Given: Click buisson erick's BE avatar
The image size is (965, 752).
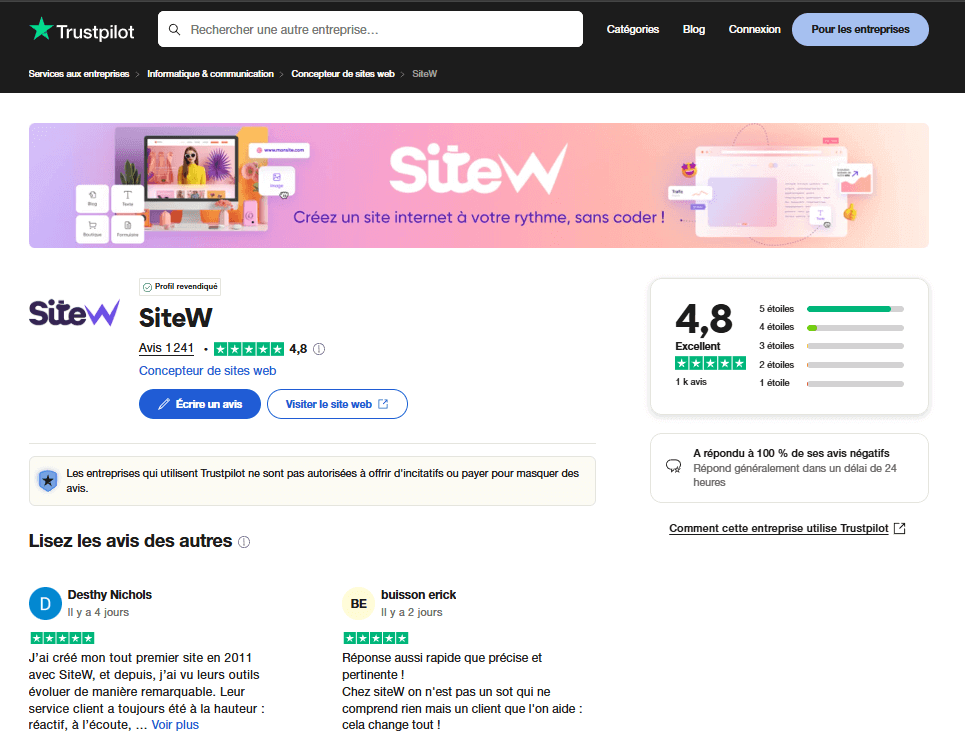Looking at the screenshot, I should (x=358, y=603).
